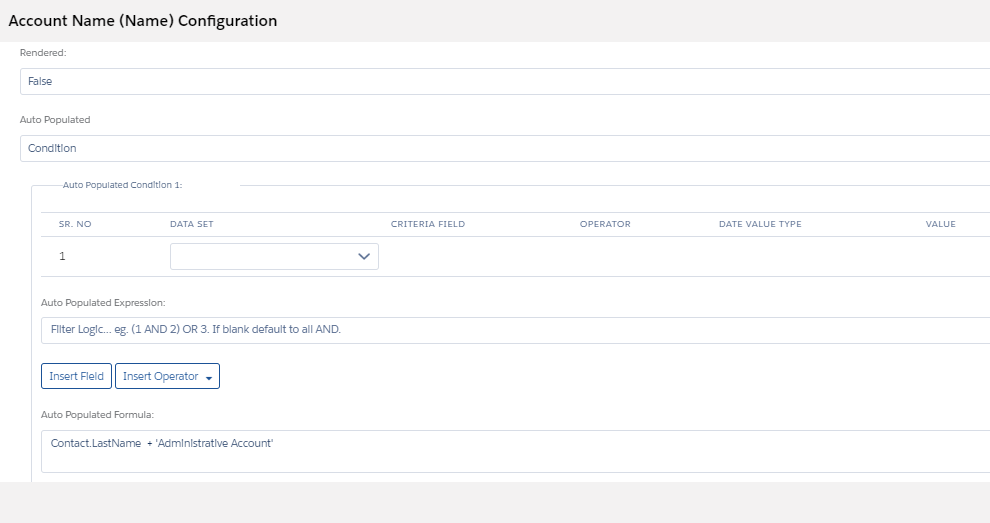Click the SR. NO column header
Image resolution: width=990 pixels, height=523 pixels.
(x=75, y=224)
